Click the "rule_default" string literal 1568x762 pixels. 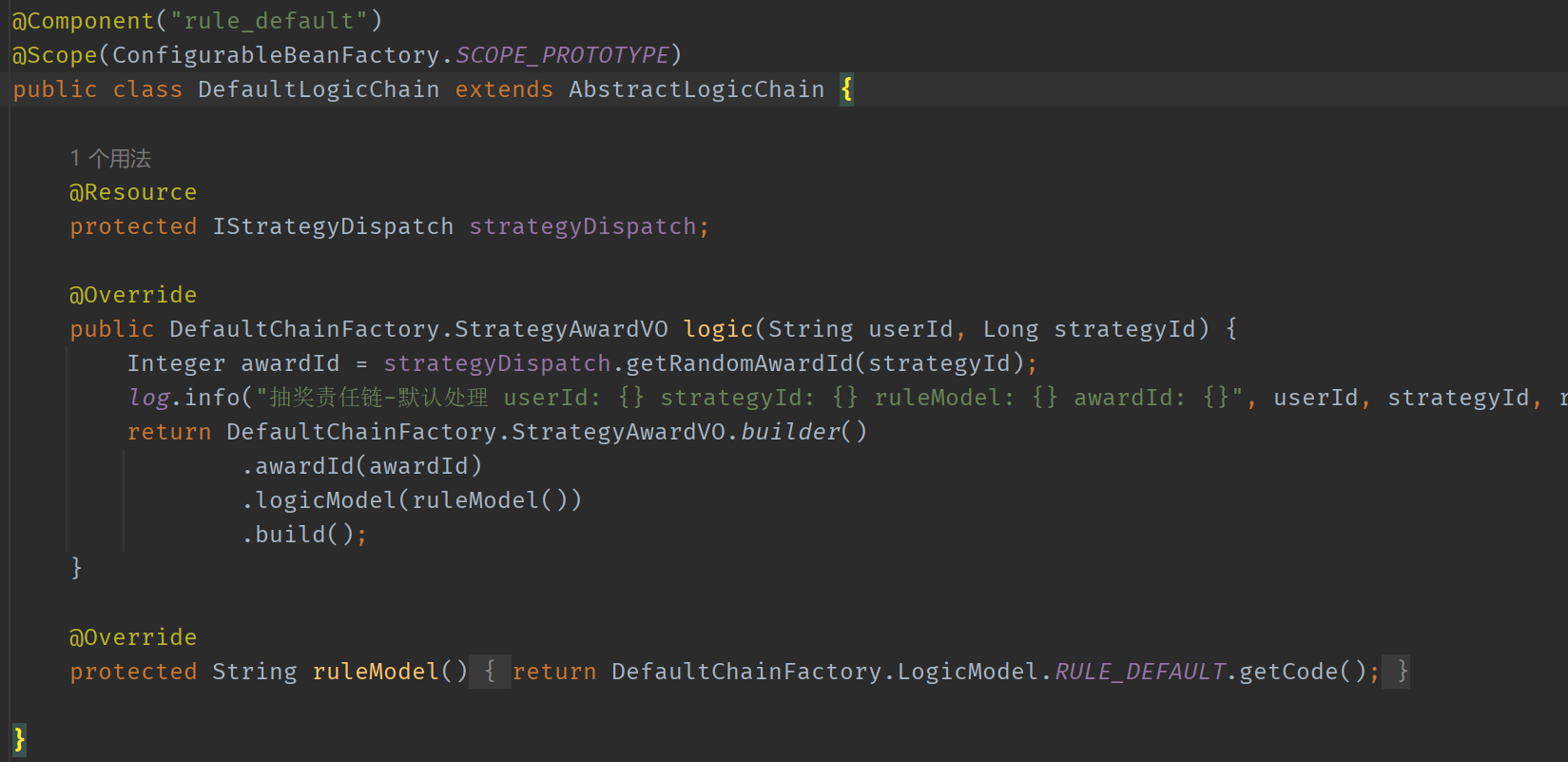click(x=268, y=21)
